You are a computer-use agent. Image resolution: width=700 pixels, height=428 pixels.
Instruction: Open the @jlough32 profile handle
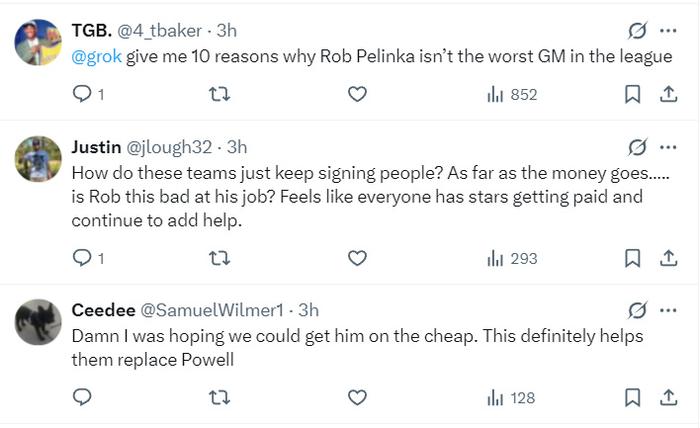pos(169,147)
